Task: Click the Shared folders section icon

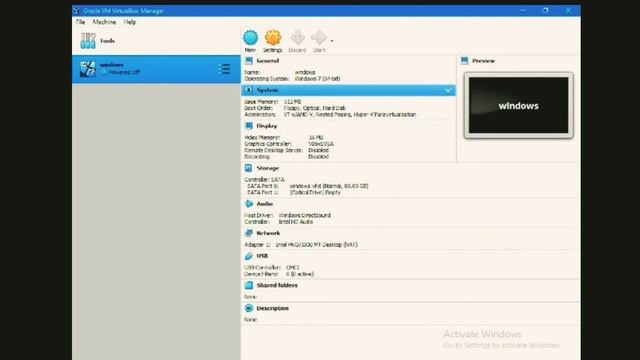Action: click(249, 285)
